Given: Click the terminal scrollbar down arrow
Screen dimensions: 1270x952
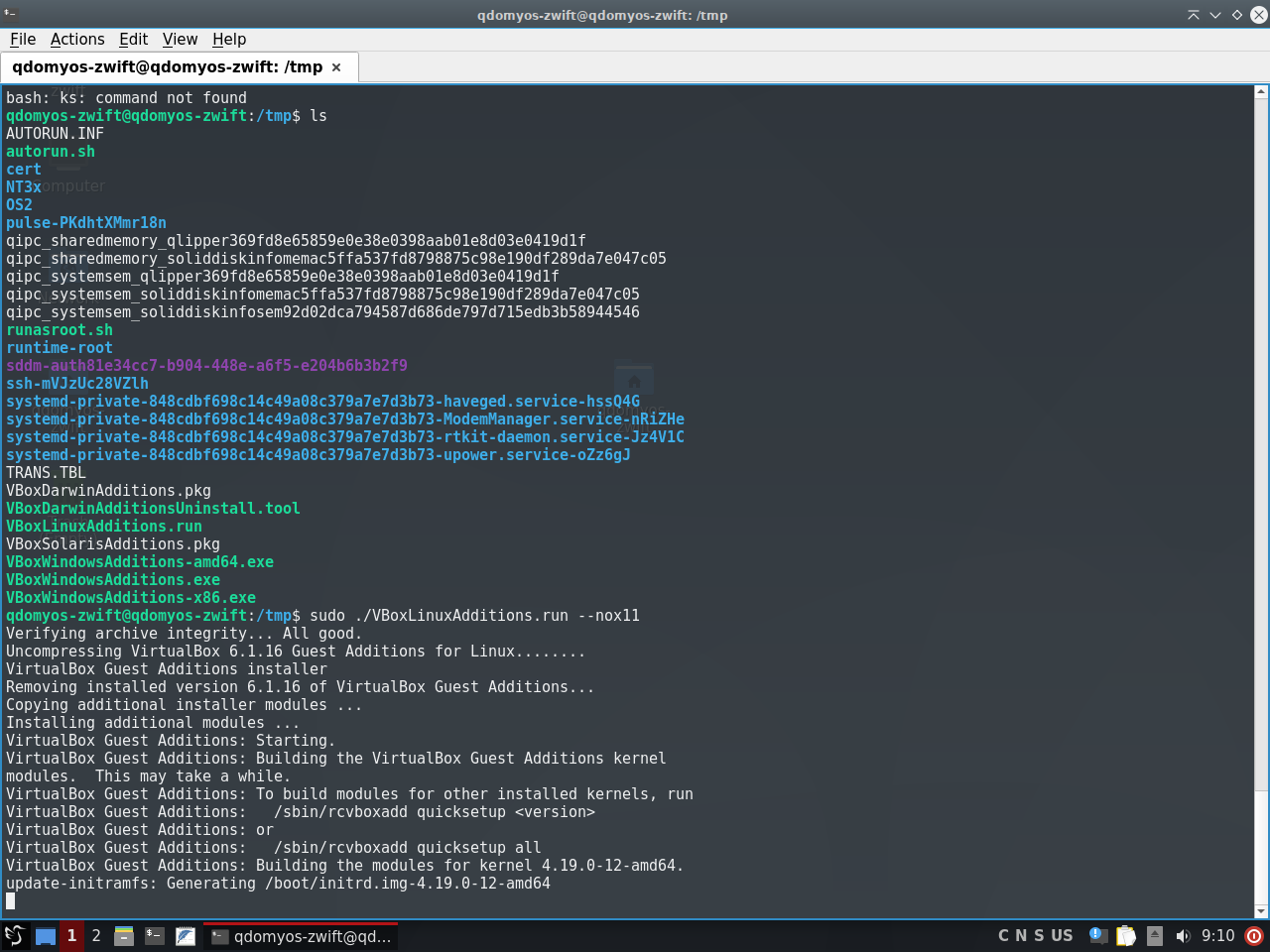Looking at the screenshot, I should click(1261, 911).
